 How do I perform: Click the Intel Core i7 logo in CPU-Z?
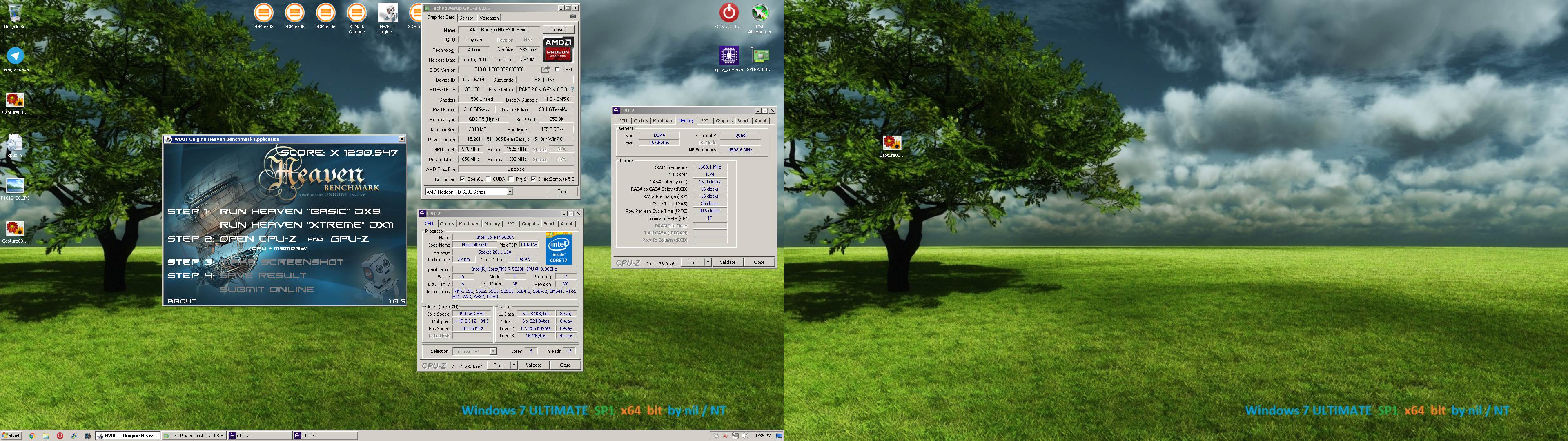pyautogui.click(x=558, y=249)
